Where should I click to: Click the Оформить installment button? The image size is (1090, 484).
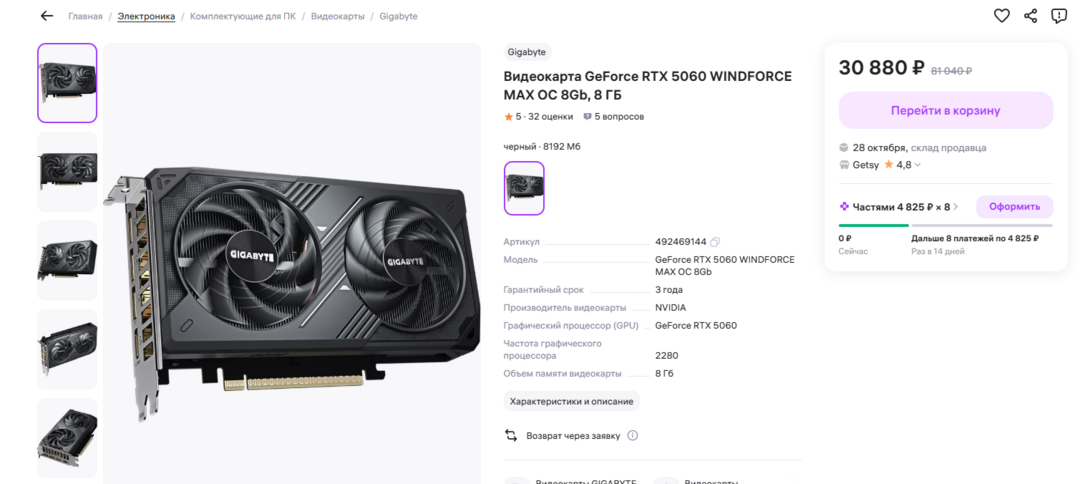click(x=1014, y=207)
